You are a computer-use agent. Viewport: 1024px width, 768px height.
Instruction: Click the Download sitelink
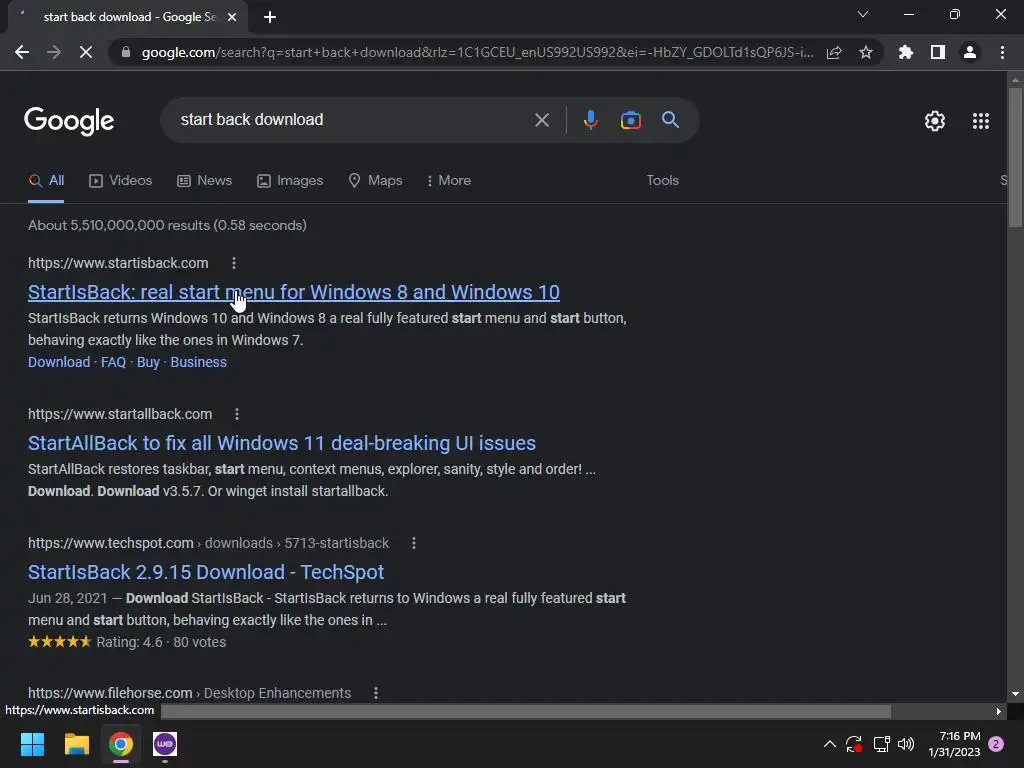59,362
